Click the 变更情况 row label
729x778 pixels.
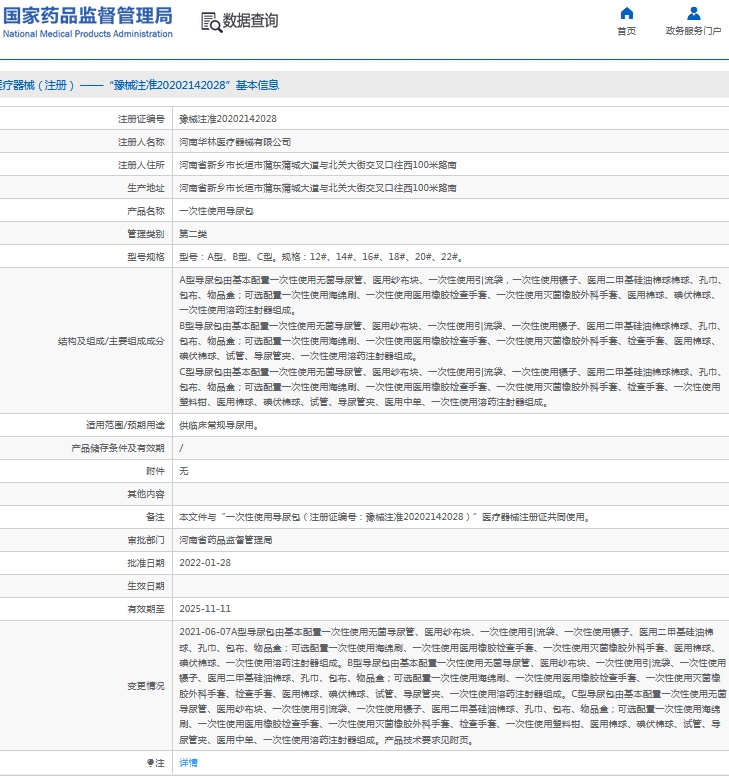(145, 686)
